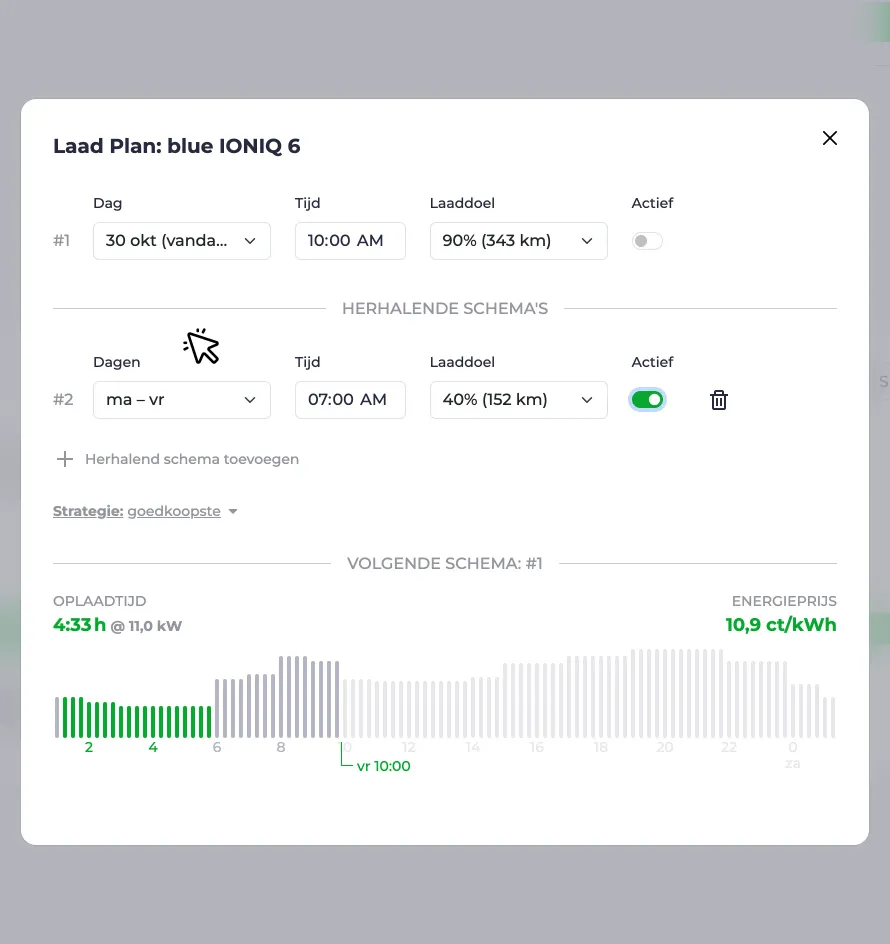
Task: Click the vr 10:00 marker on chart
Action: [383, 766]
